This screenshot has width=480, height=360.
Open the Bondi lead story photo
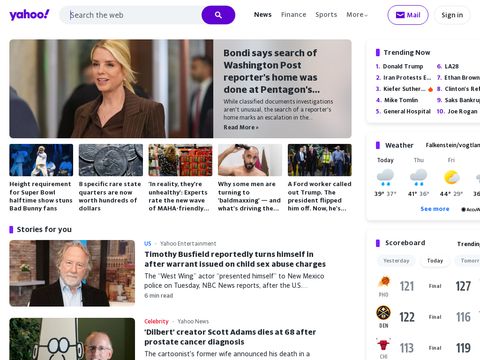tap(111, 89)
